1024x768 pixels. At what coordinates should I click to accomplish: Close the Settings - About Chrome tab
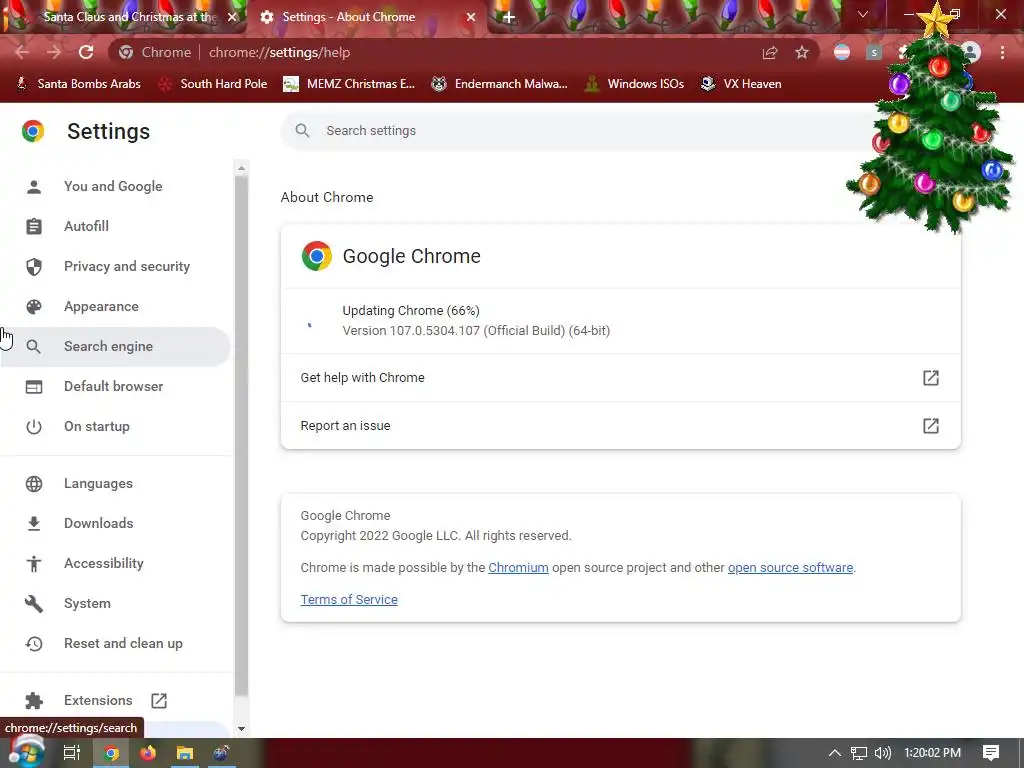[x=471, y=17]
